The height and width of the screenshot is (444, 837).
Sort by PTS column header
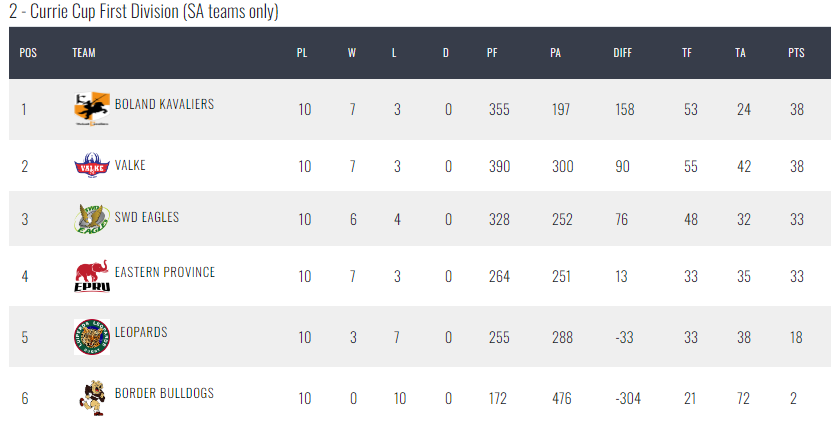796,53
